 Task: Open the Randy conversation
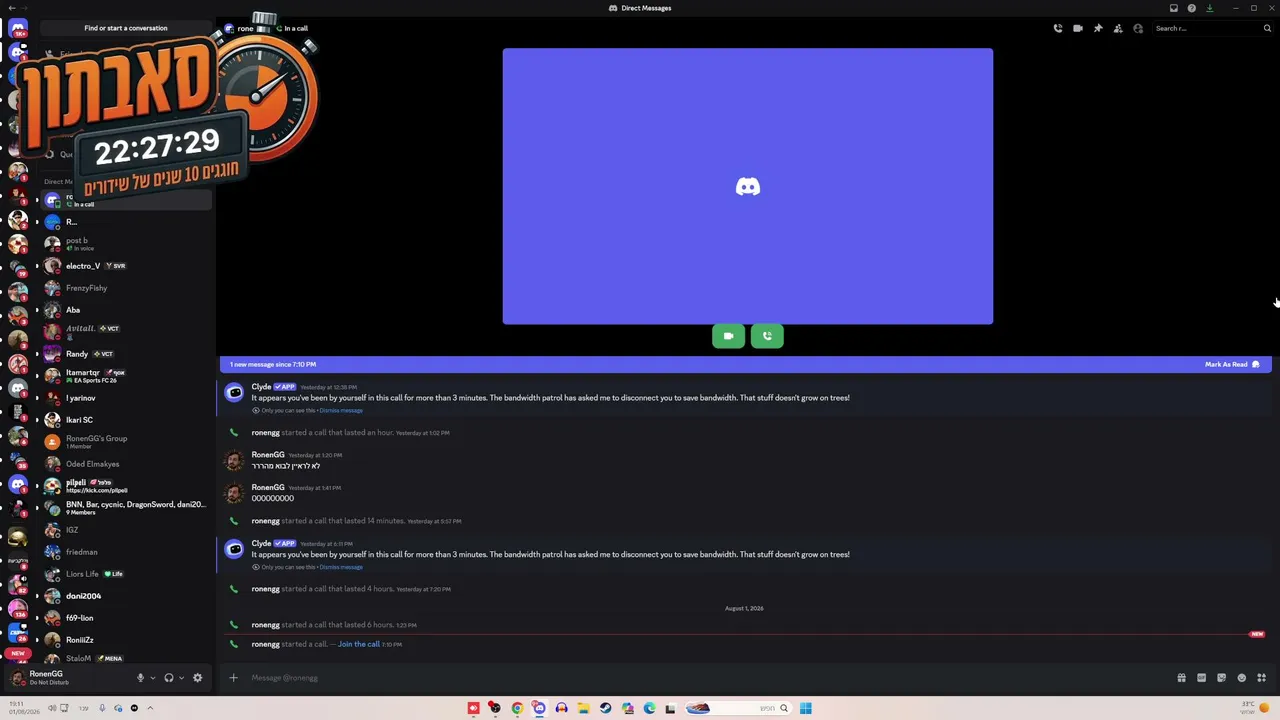[125, 354]
